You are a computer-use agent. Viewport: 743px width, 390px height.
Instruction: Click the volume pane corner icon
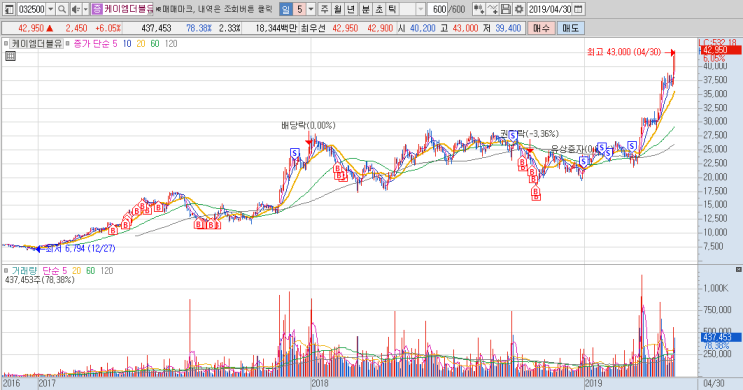[x=738, y=269]
